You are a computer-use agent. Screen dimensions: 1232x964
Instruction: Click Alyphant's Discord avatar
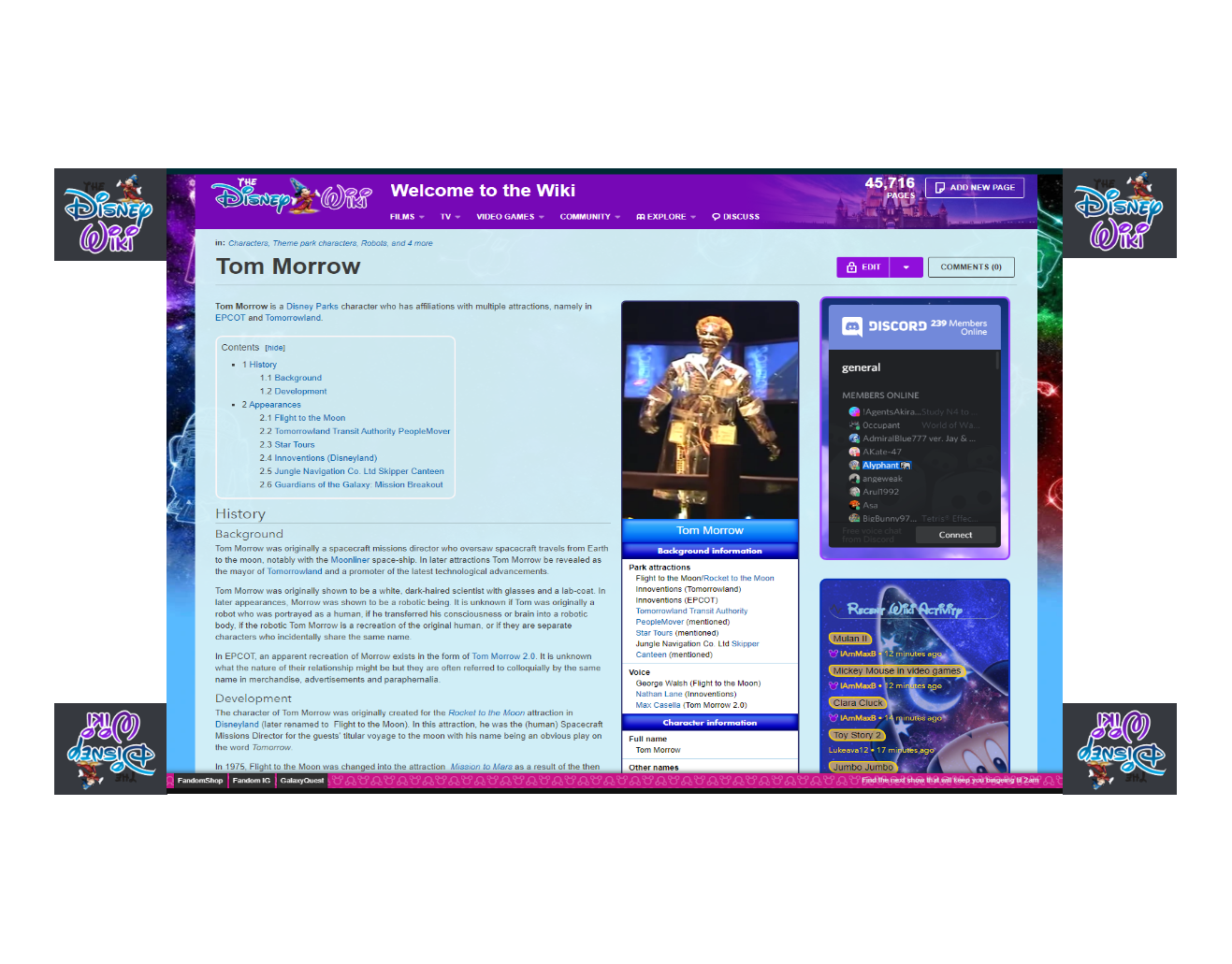tap(854, 466)
